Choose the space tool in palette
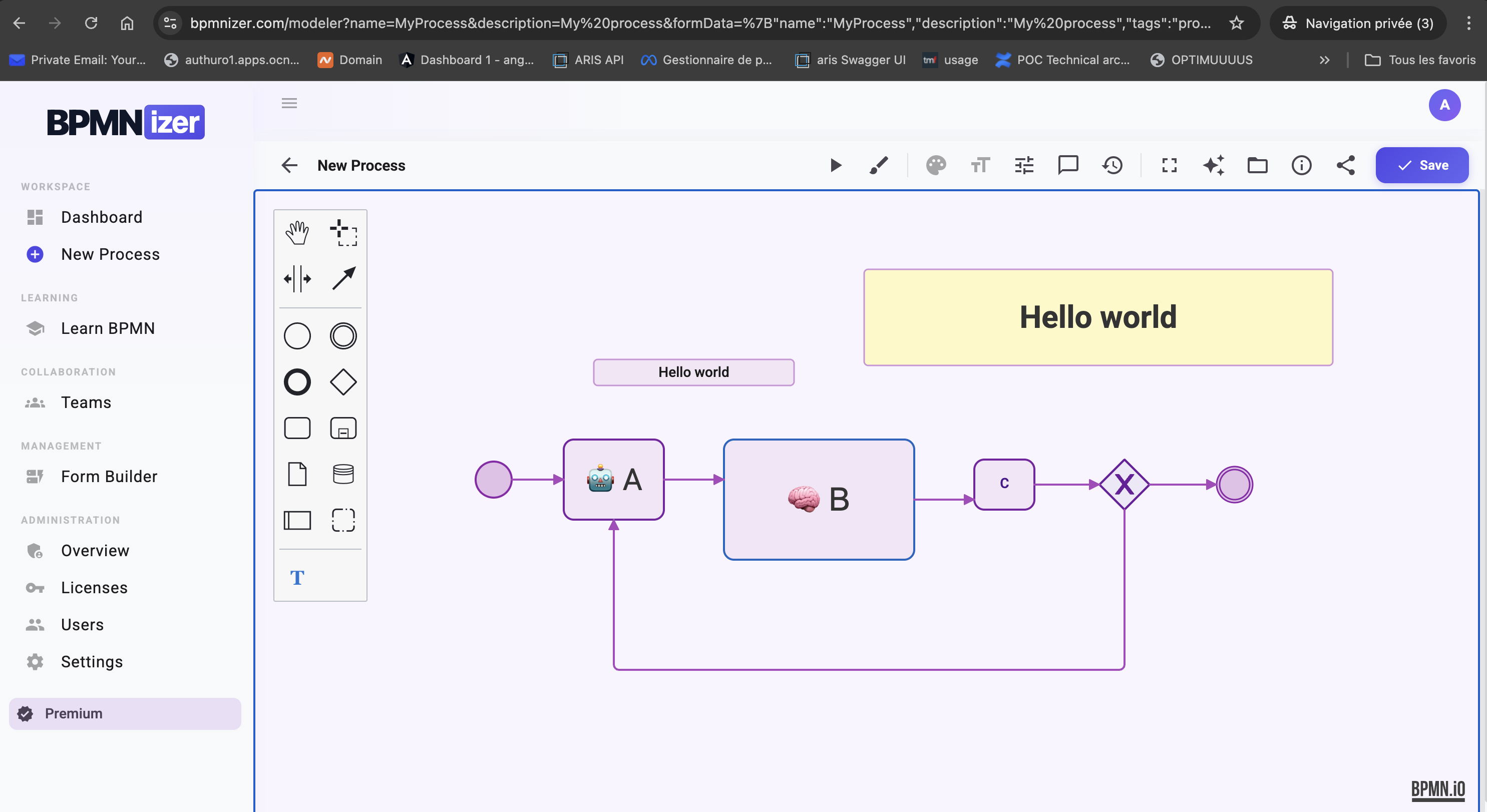The image size is (1487, 812). click(x=297, y=279)
